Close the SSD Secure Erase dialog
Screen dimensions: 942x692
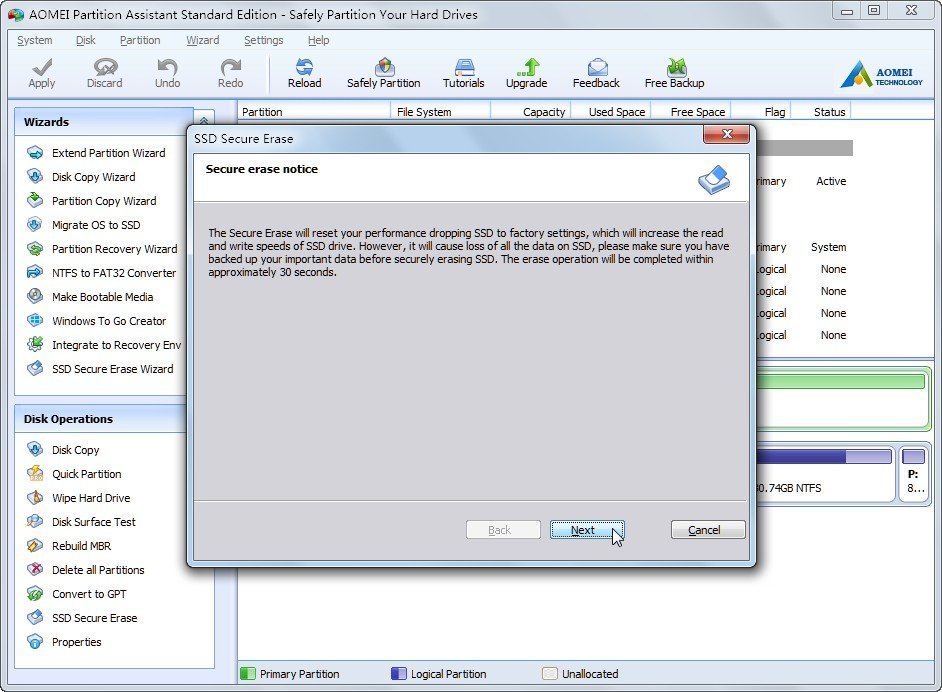pos(726,135)
